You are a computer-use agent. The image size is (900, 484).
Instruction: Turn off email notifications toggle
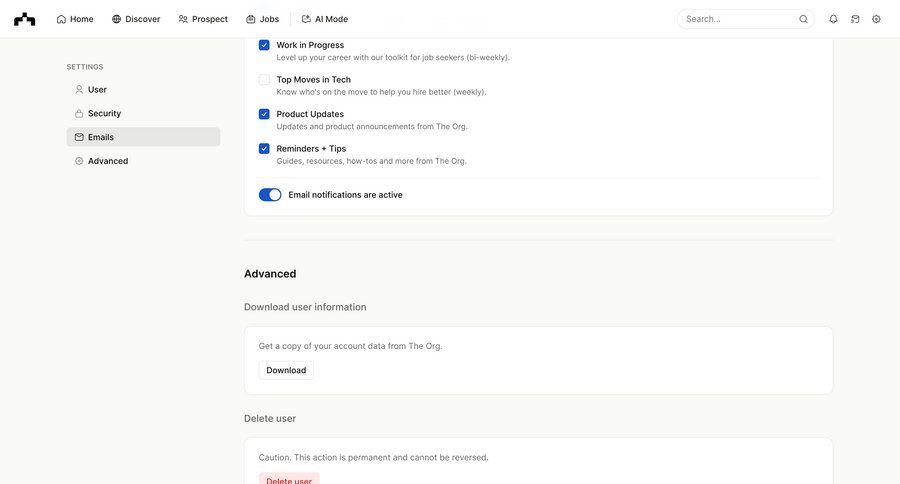(x=270, y=195)
